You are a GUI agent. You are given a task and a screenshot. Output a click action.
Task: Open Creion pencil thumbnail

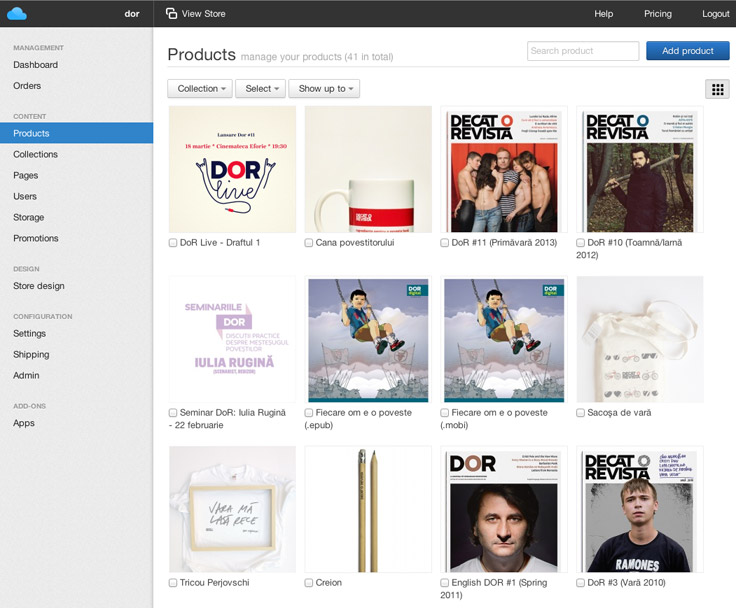pyautogui.click(x=368, y=509)
